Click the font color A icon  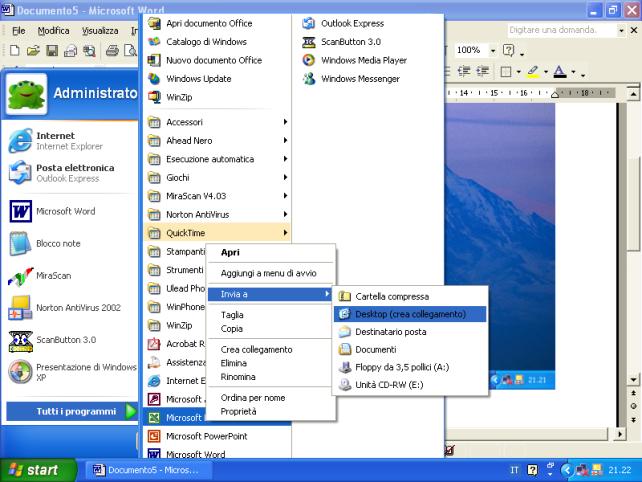[560, 72]
